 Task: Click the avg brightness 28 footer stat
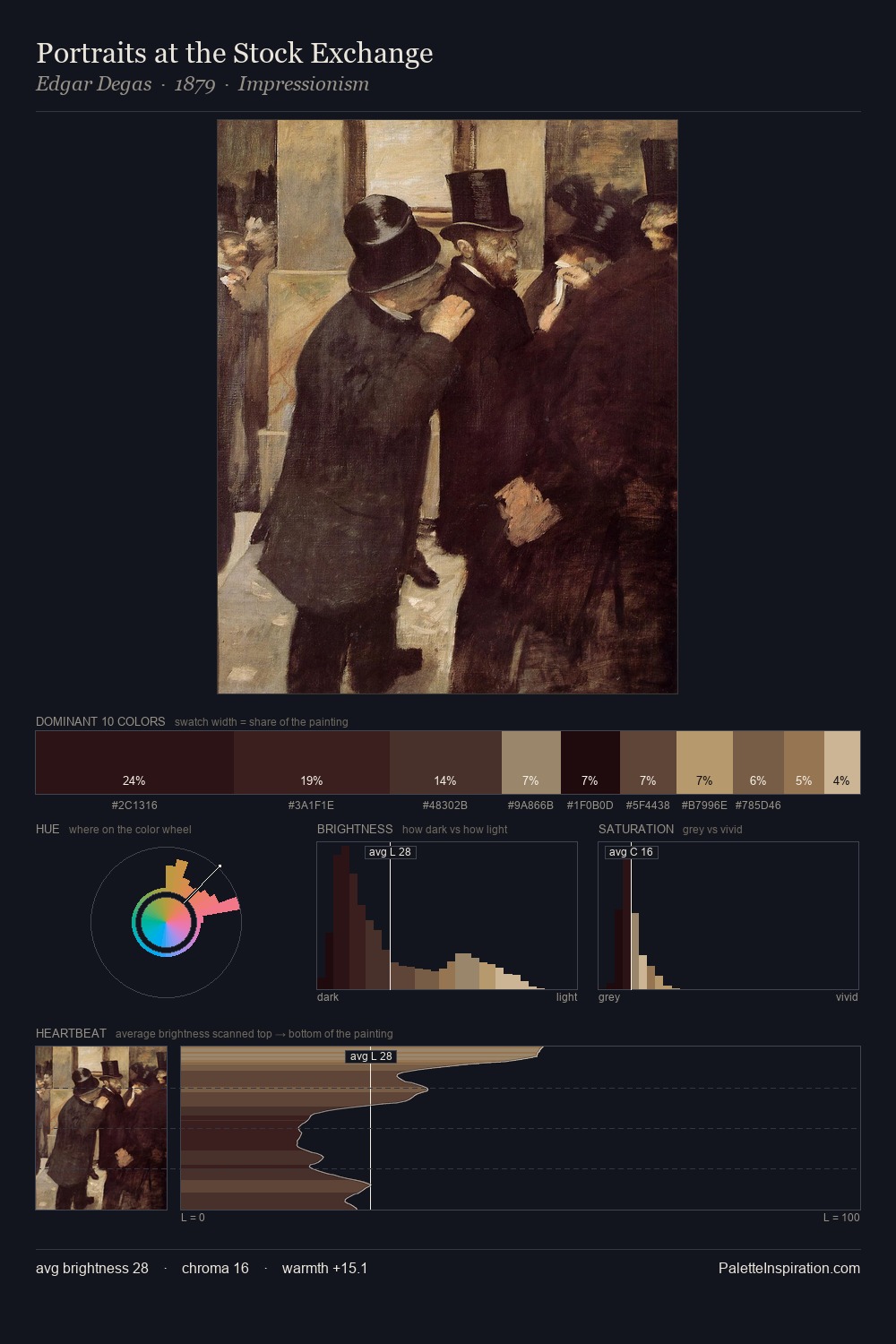92,1268
